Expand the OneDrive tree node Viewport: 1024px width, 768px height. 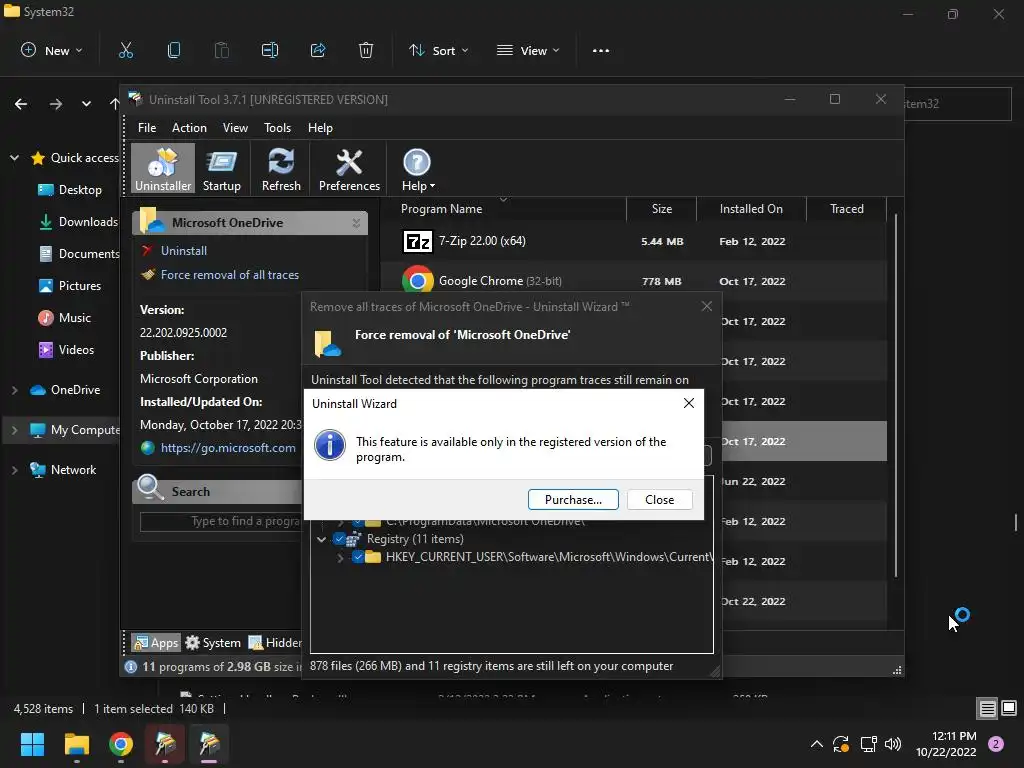coord(14,390)
